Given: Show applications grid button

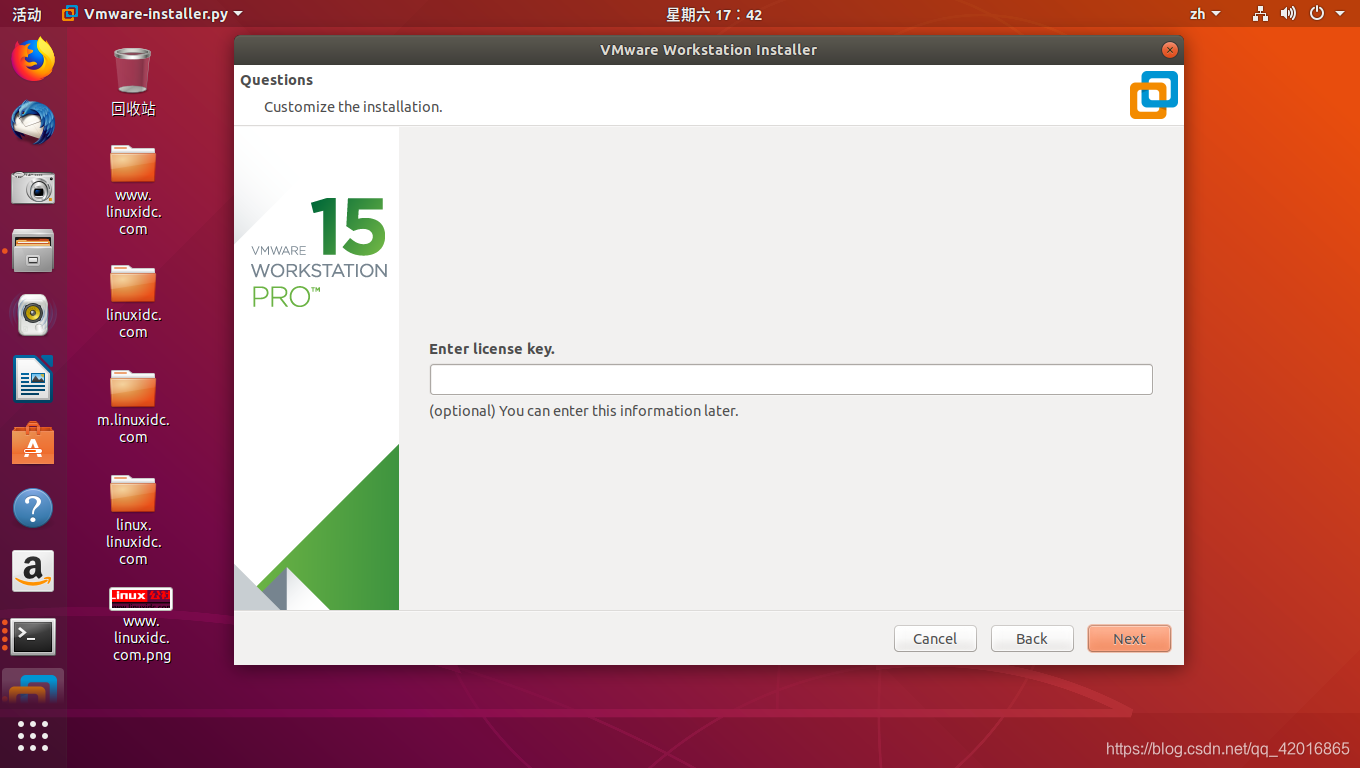Looking at the screenshot, I should point(33,735).
